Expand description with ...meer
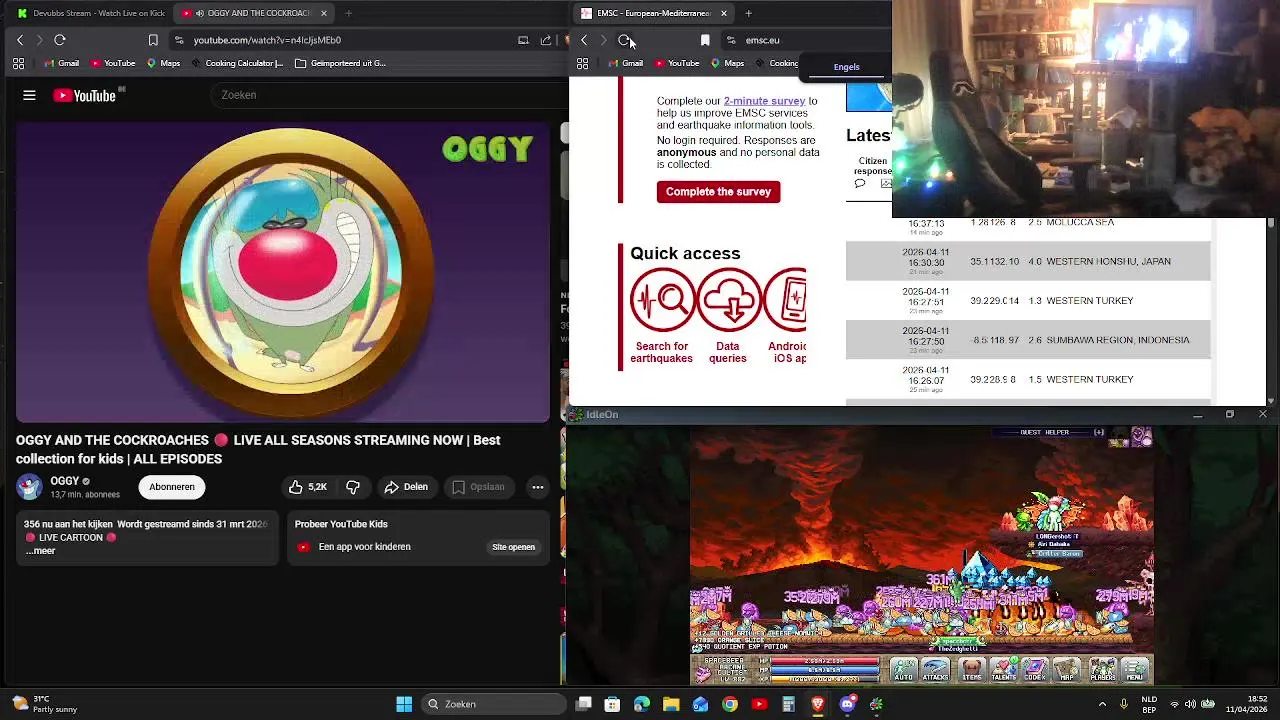Screen dimensions: 1280x720 pos(41,551)
